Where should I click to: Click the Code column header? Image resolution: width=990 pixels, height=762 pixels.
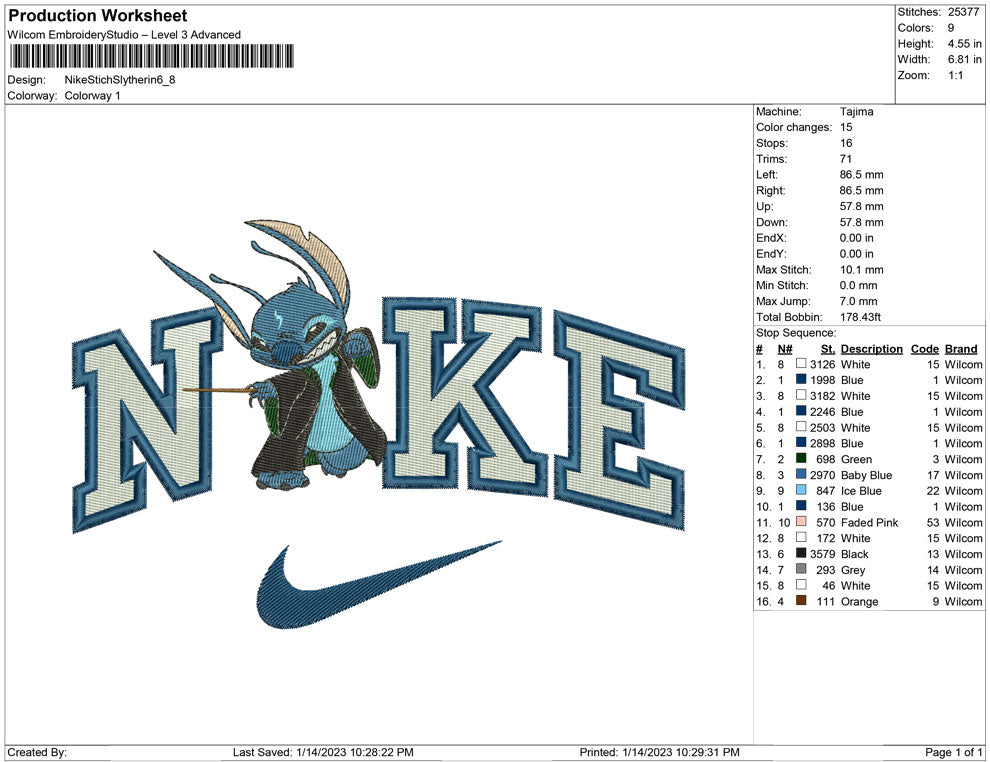tap(924, 349)
